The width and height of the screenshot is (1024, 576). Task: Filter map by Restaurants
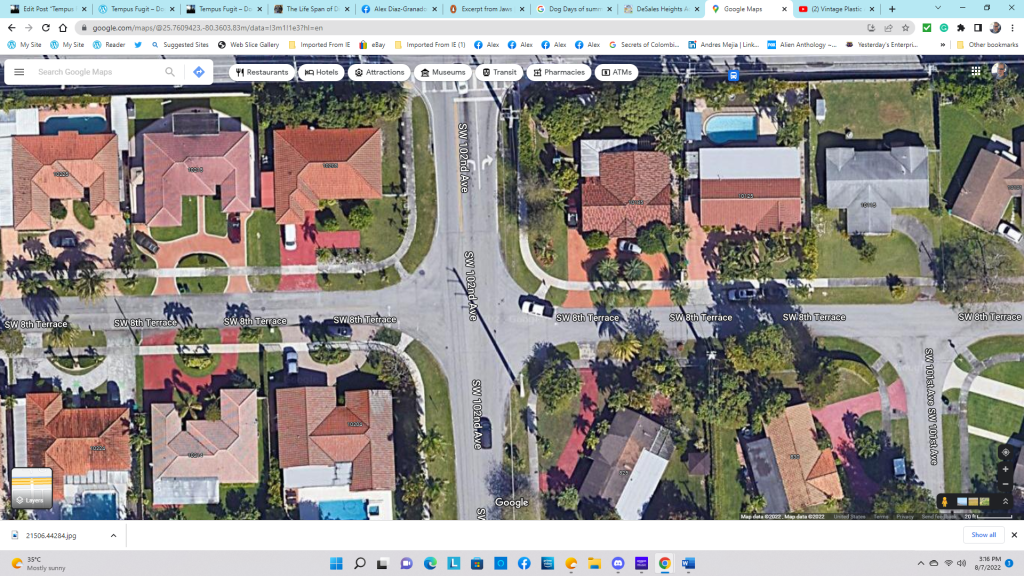262,72
